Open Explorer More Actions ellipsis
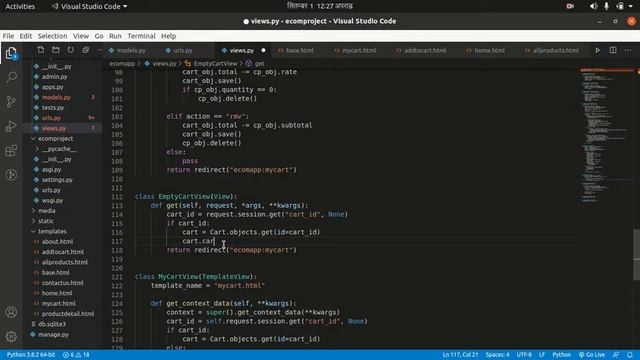640x360 pixels. (100, 50)
